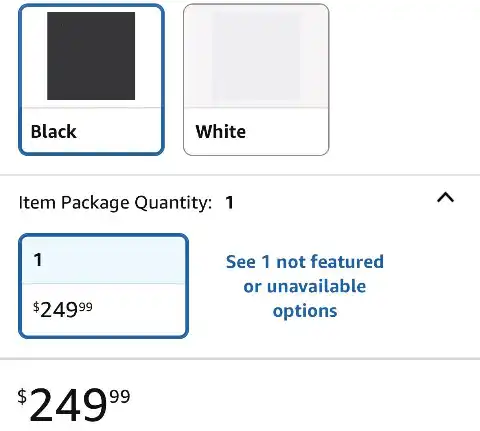Click the 'Black' text label
The height and width of the screenshot is (431, 480).
pos(53,131)
